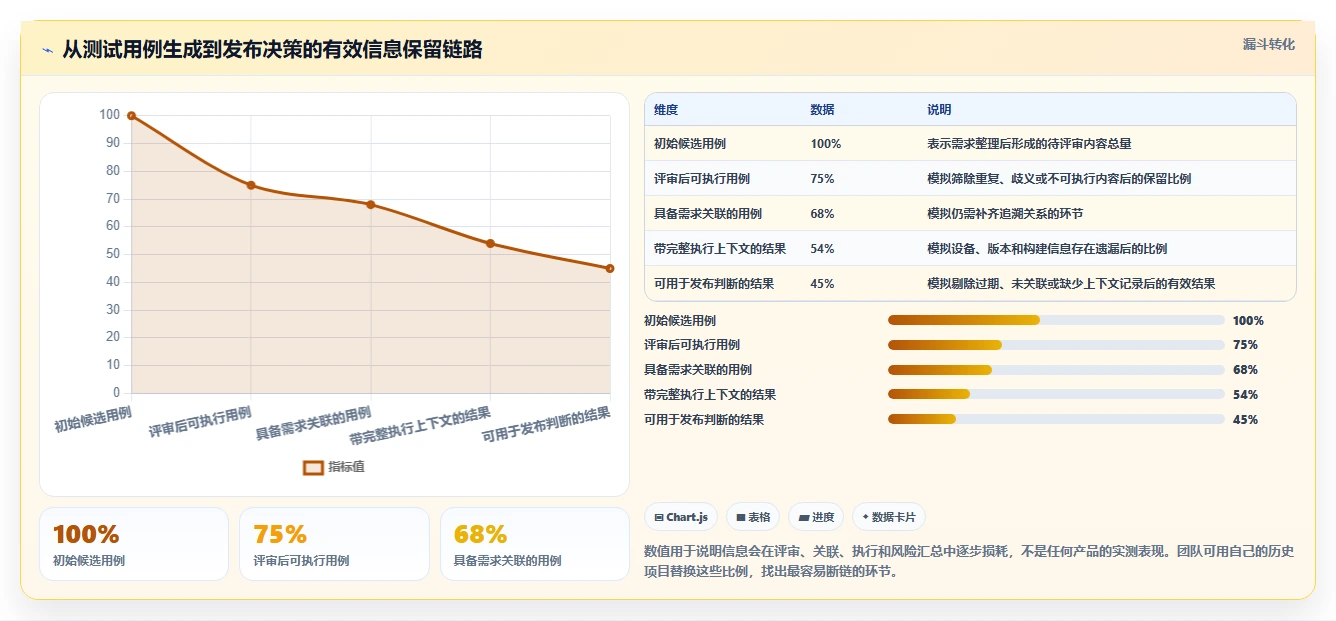Click the 75% 评审后可执行用例 stat card
This screenshot has width=1336, height=621.
(334, 544)
